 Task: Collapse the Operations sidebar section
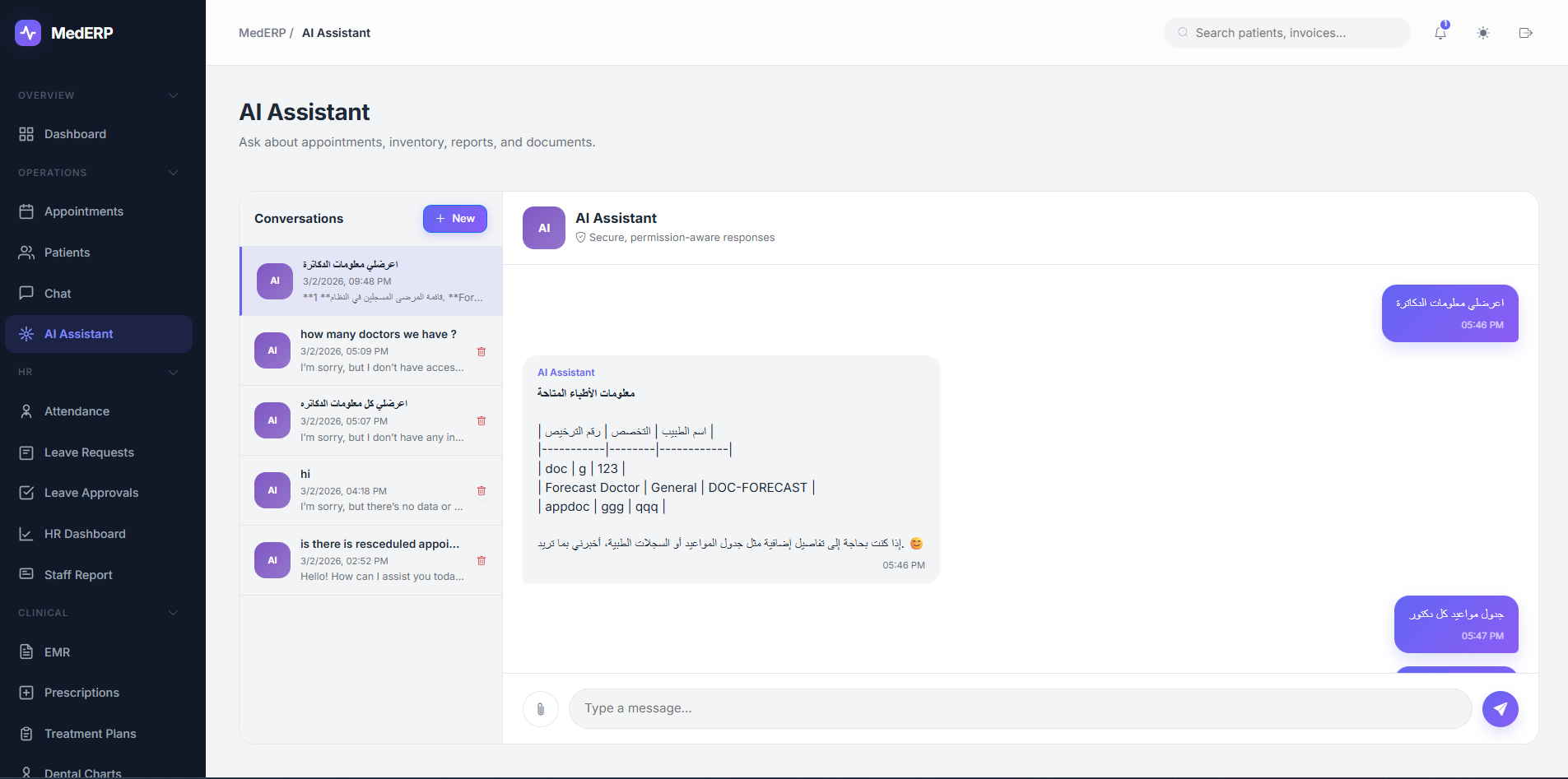(x=173, y=173)
